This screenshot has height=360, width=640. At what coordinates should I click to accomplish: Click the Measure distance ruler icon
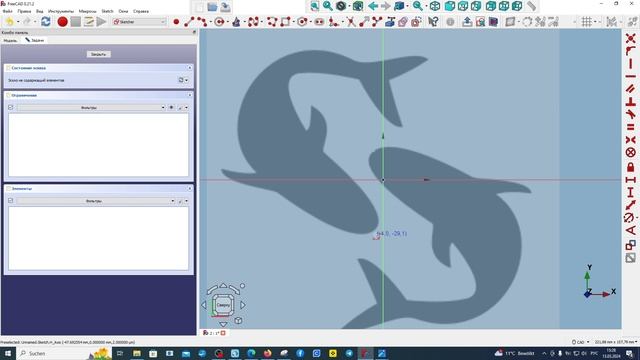point(531,6)
